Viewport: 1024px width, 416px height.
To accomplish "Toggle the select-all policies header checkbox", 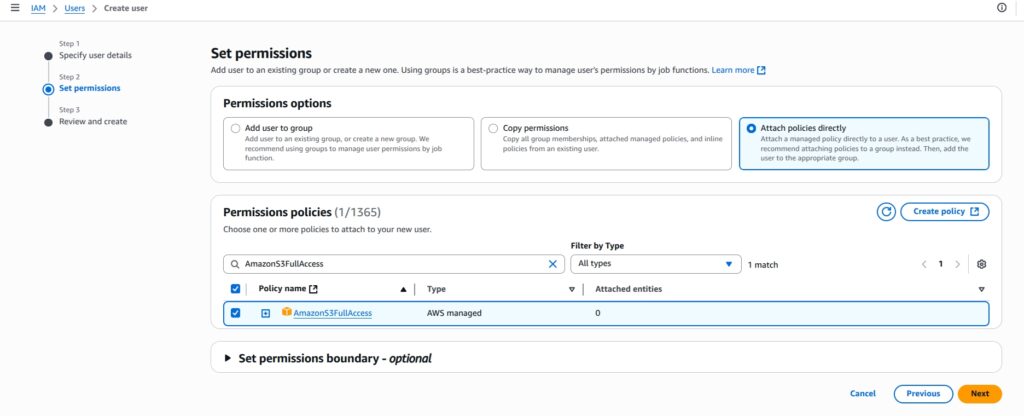I will (236, 289).
